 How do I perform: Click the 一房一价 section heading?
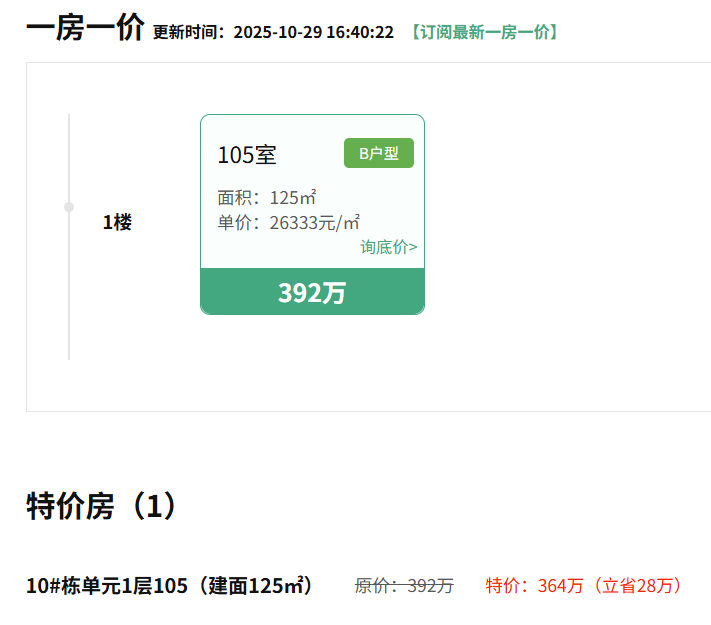85,29
